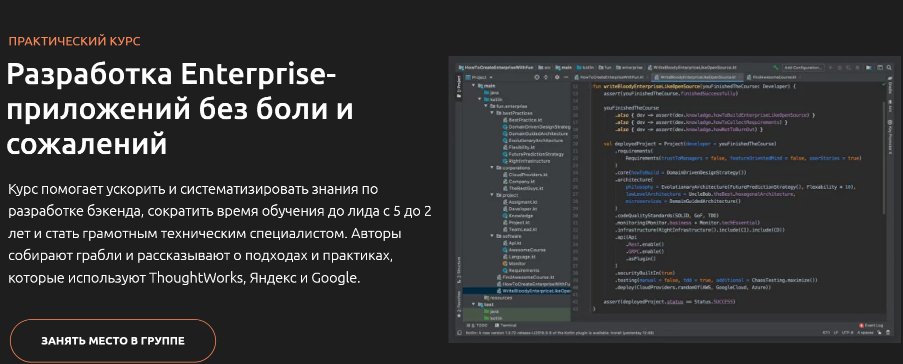Screen dimensions: 903x364
Task: Open the Add Configuration dropdown
Action: (803, 67)
